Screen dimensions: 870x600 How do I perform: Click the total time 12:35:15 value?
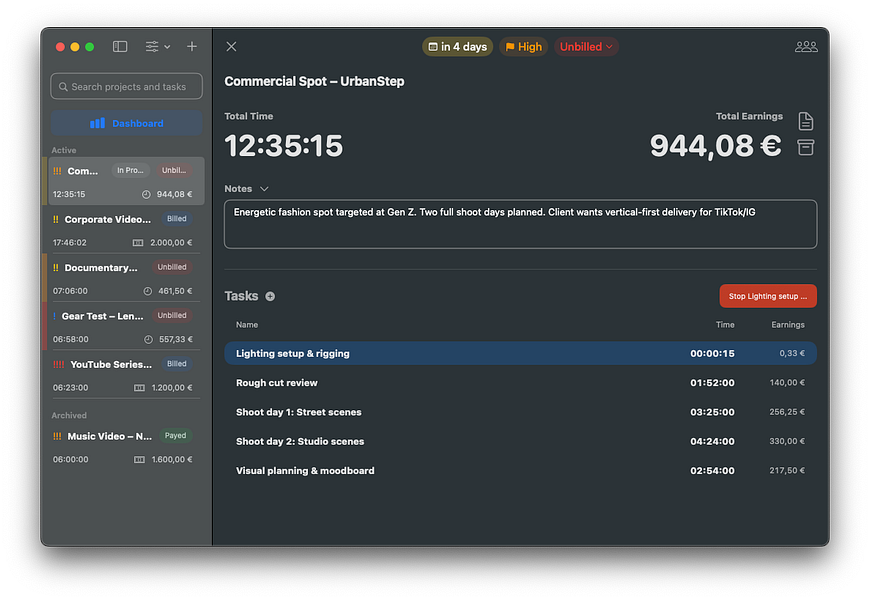click(x=284, y=146)
